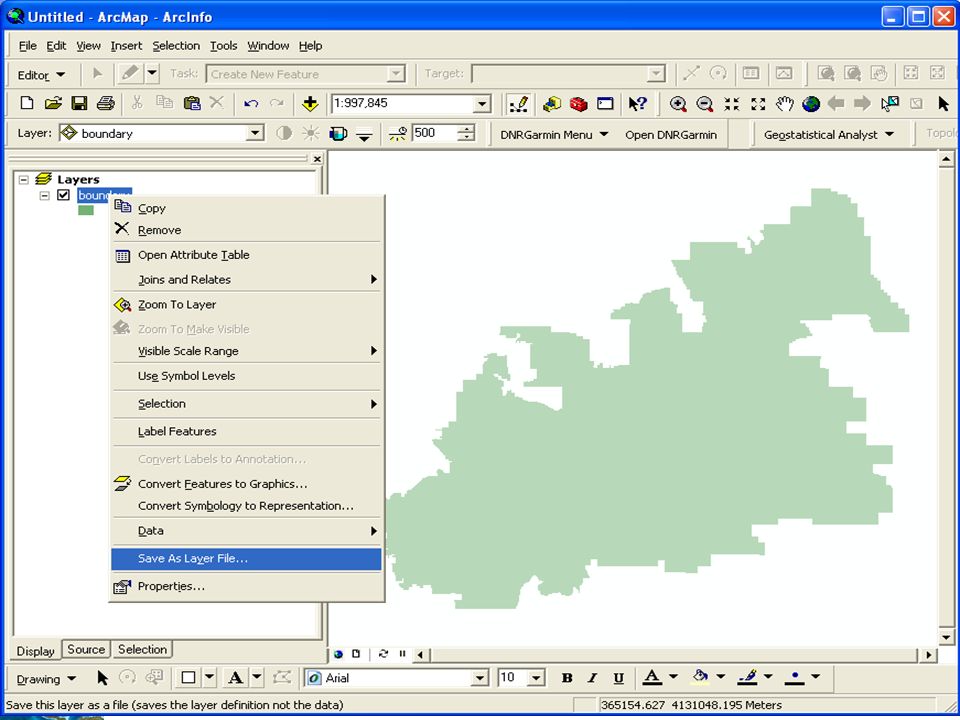Open the Layer boundary dropdown
The height and width of the screenshot is (720, 960).
255,133
